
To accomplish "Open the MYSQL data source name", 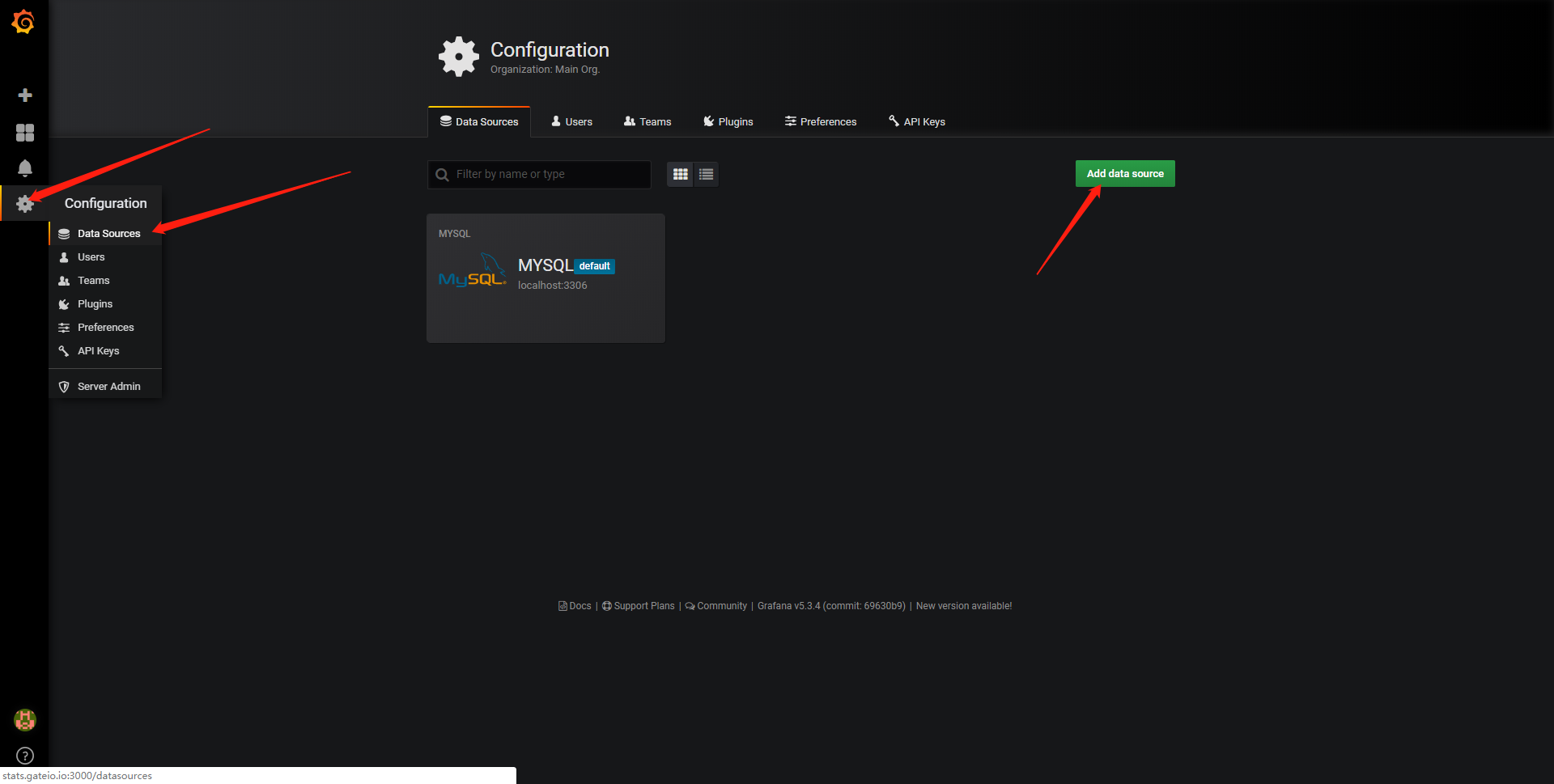I will [x=546, y=265].
